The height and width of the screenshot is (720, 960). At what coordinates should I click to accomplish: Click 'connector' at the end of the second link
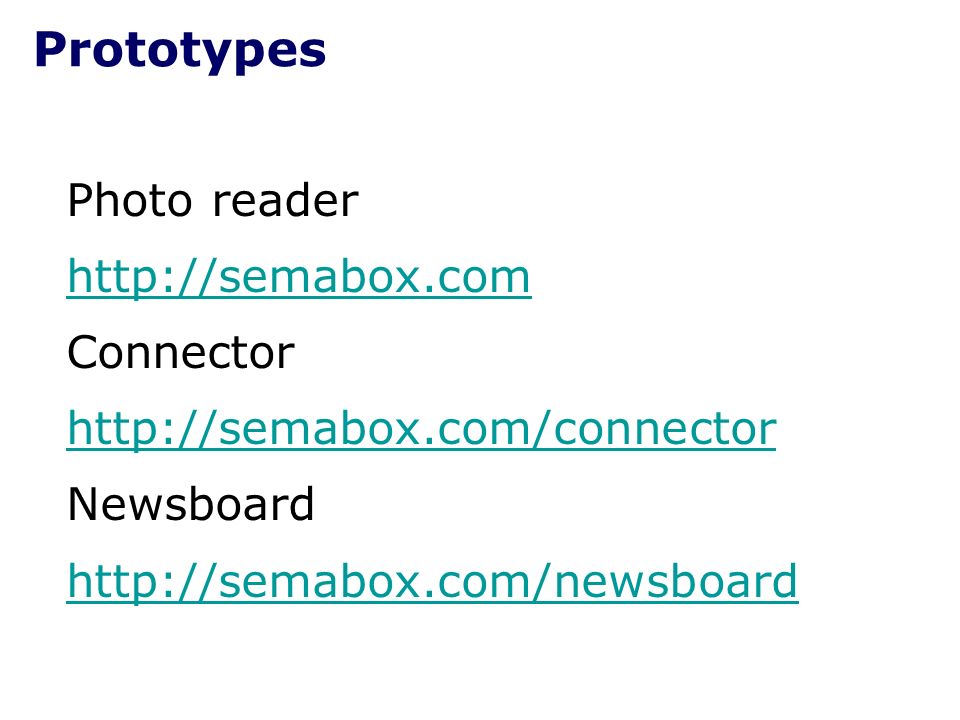click(665, 429)
